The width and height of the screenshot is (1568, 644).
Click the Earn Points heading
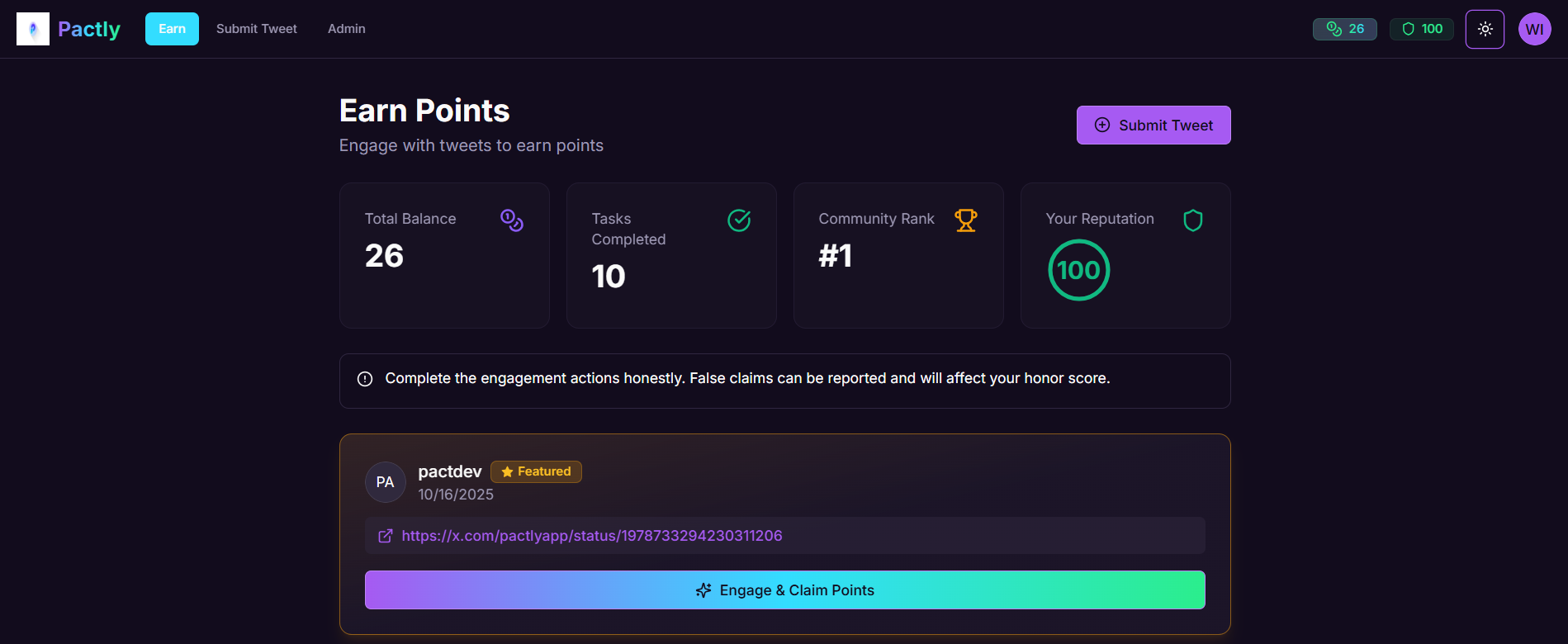(424, 111)
